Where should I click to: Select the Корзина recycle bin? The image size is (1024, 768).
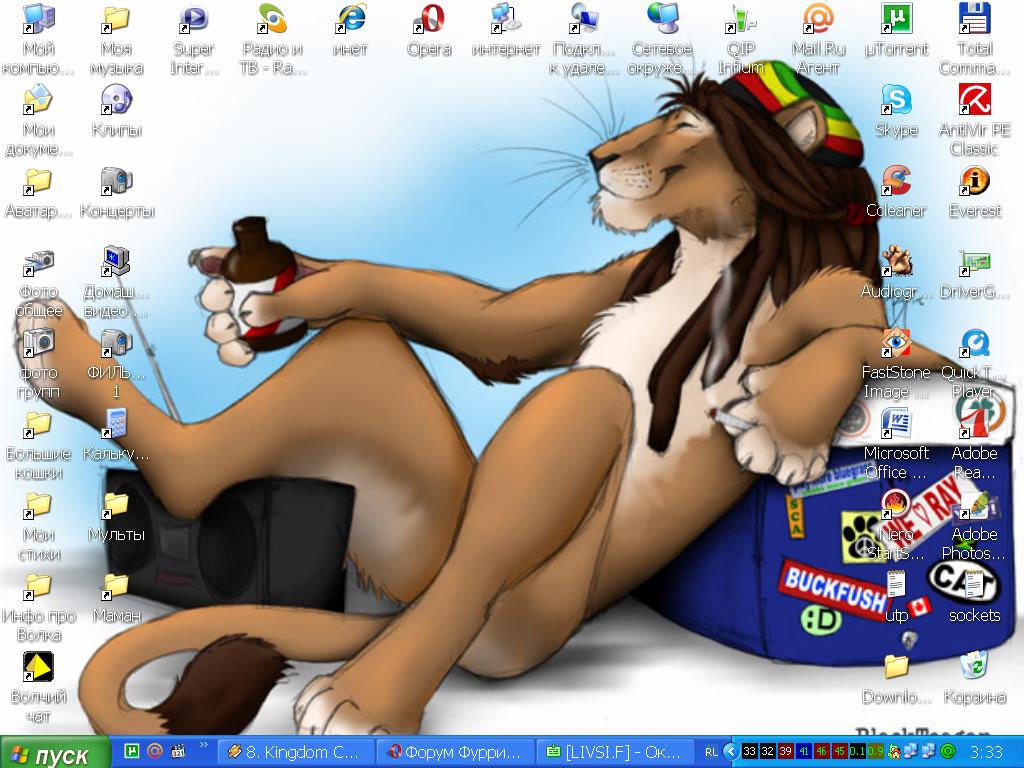click(x=974, y=667)
